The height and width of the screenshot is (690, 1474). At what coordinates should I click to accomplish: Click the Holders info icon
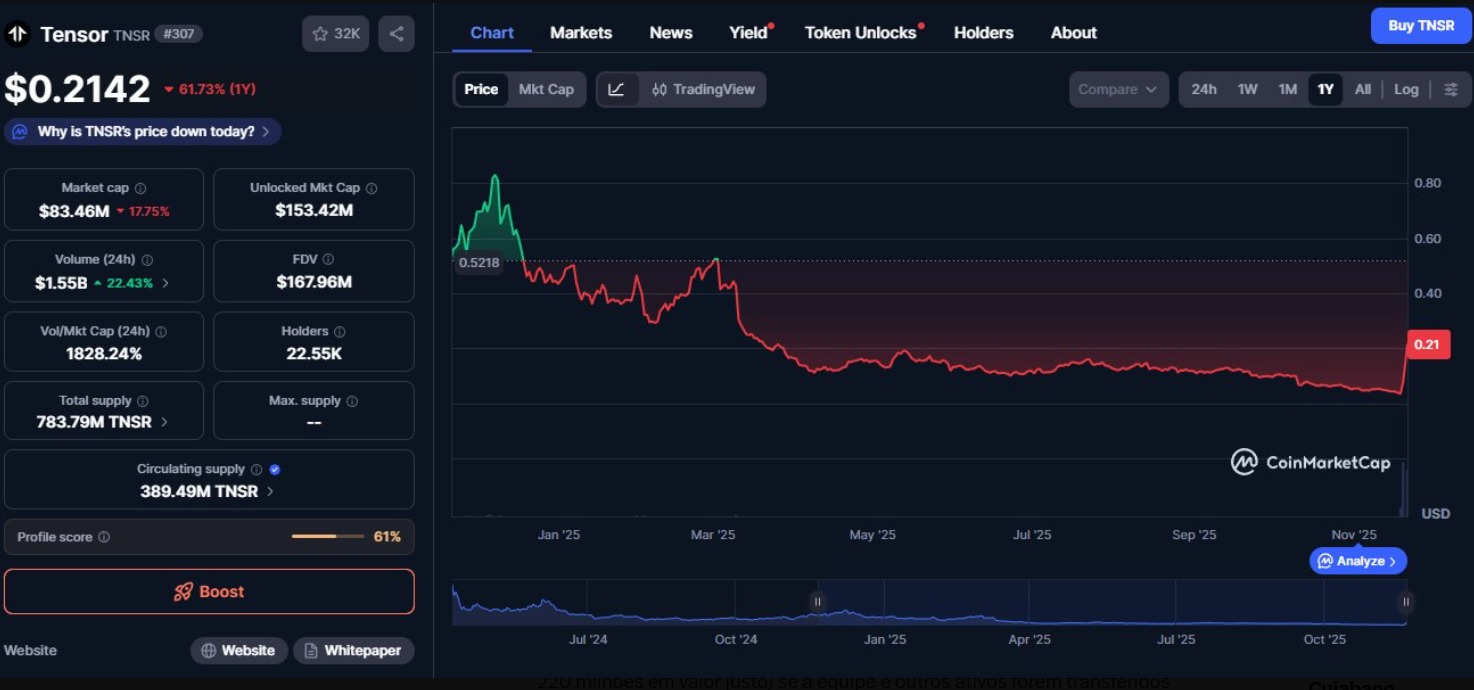pyautogui.click(x=339, y=331)
